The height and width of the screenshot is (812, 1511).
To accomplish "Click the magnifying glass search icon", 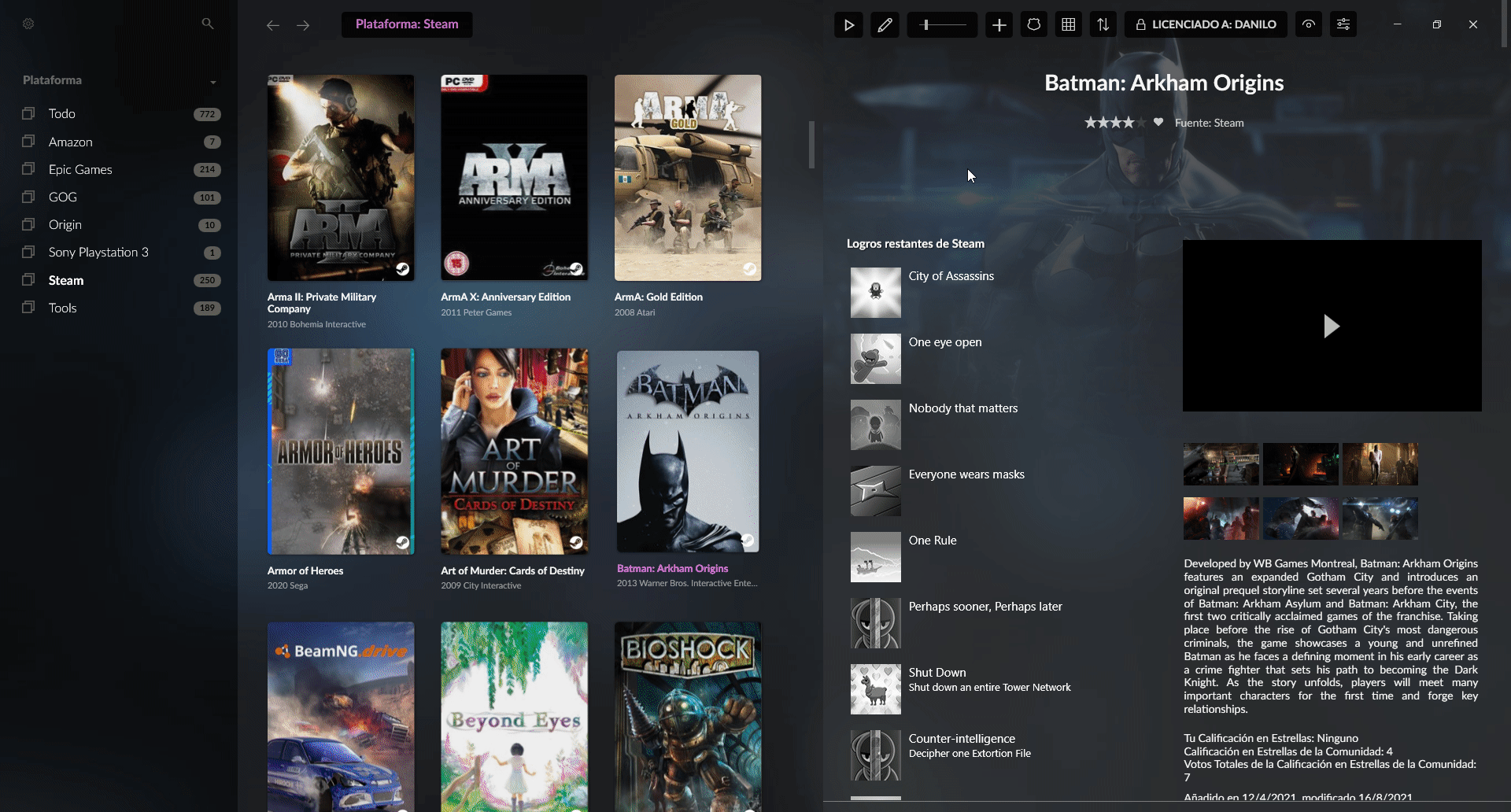I will click(208, 24).
